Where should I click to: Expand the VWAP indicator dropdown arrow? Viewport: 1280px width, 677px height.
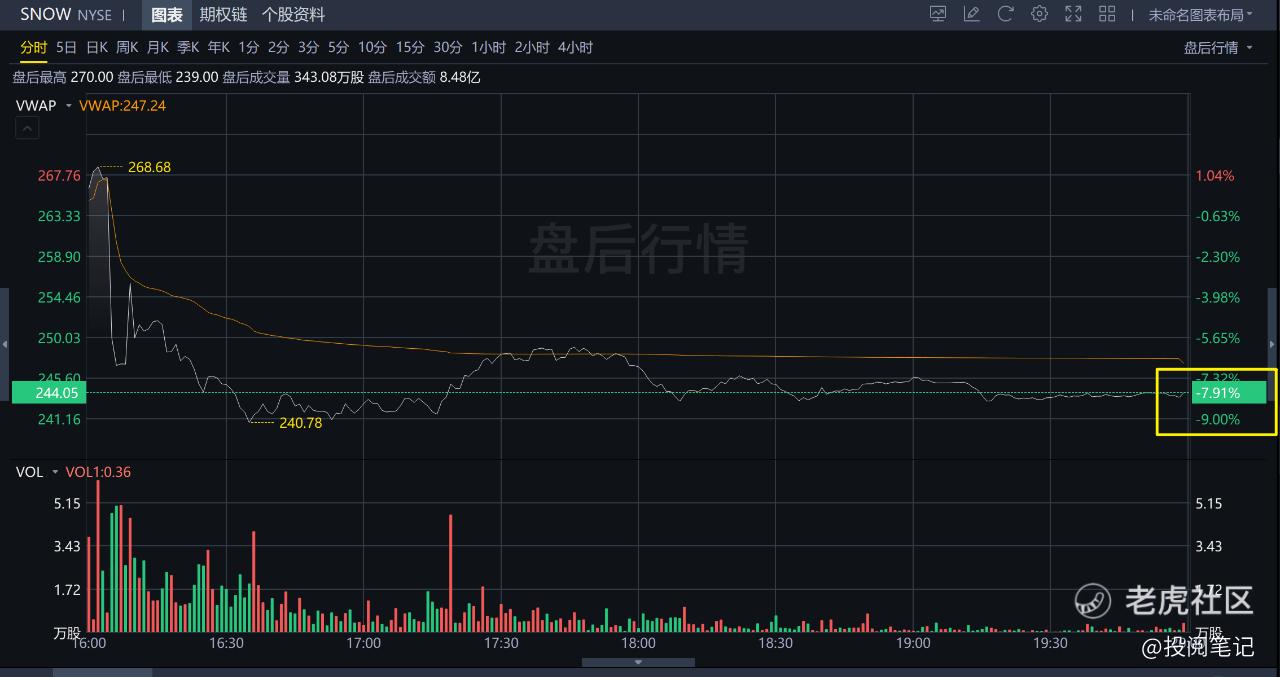pyautogui.click(x=68, y=106)
